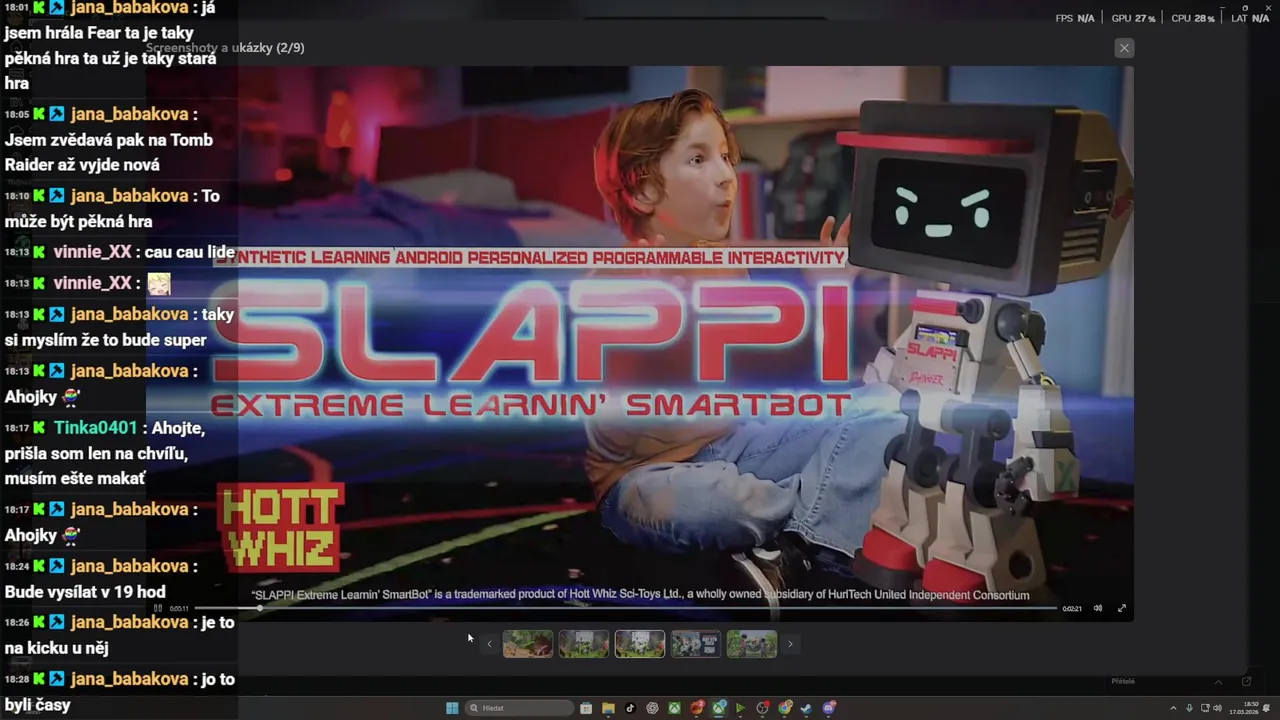Open the system volume tray icon
Image resolution: width=1280 pixels, height=720 pixels.
pyautogui.click(x=1217, y=708)
